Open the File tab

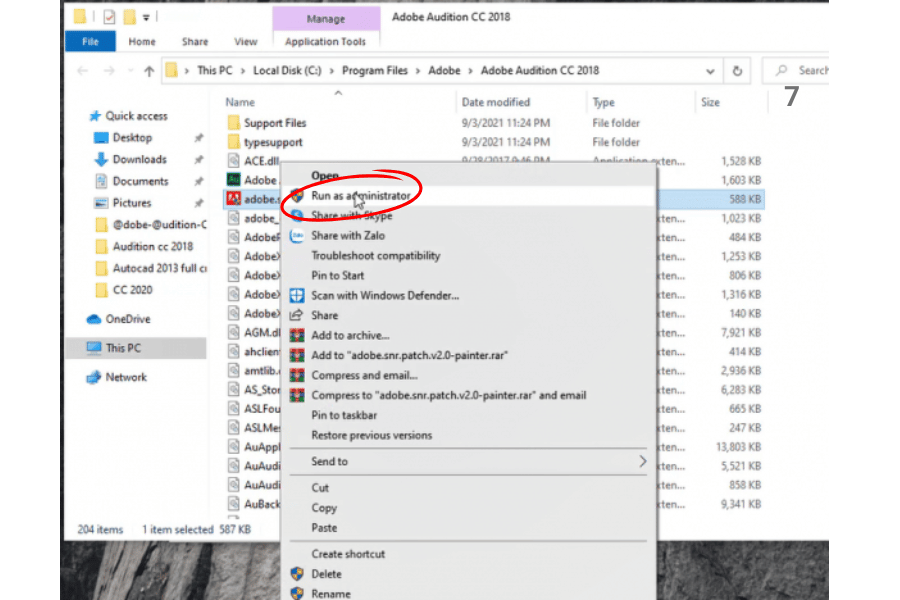[90, 42]
